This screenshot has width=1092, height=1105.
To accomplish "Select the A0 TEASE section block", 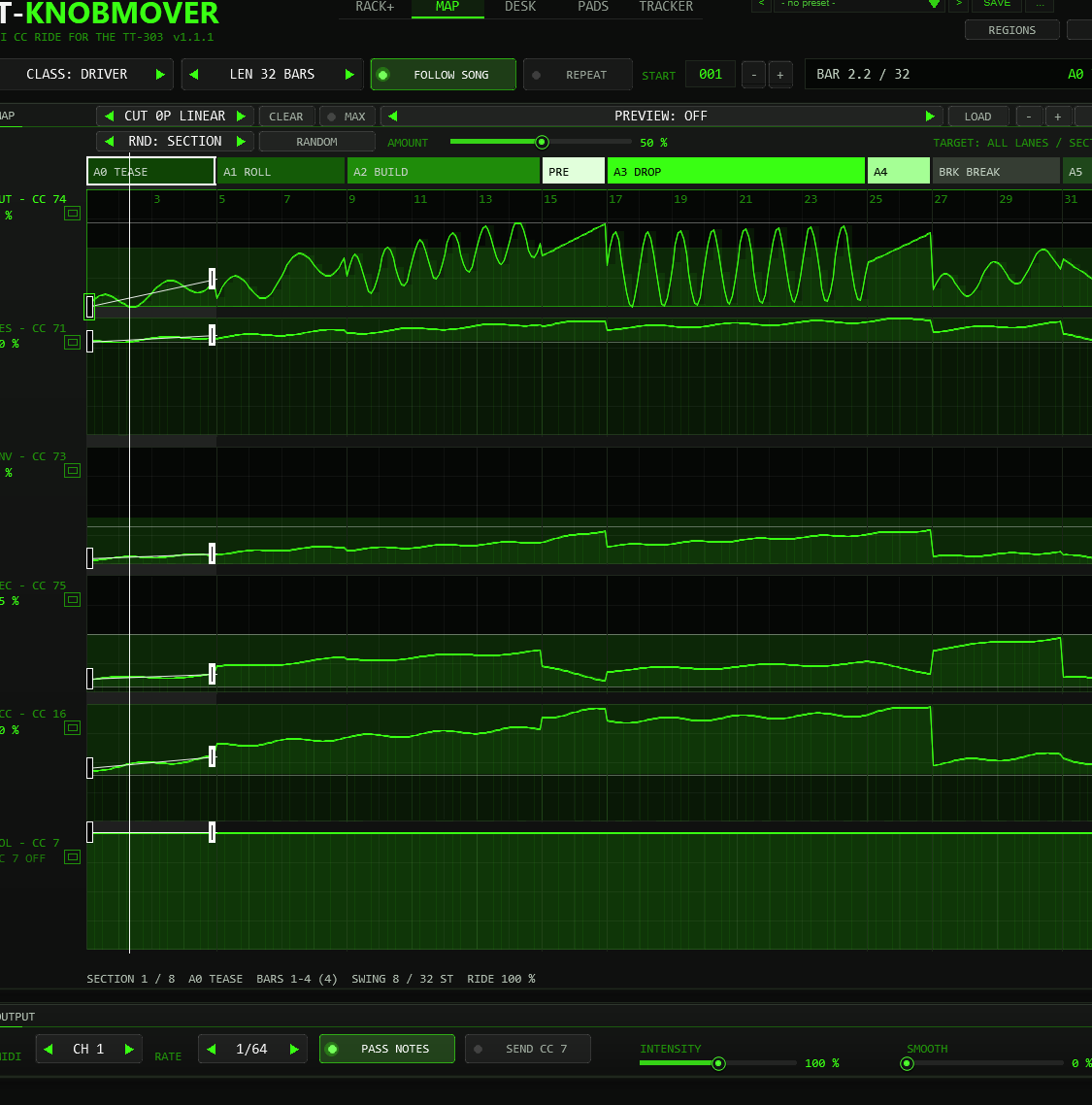I will coord(150,171).
